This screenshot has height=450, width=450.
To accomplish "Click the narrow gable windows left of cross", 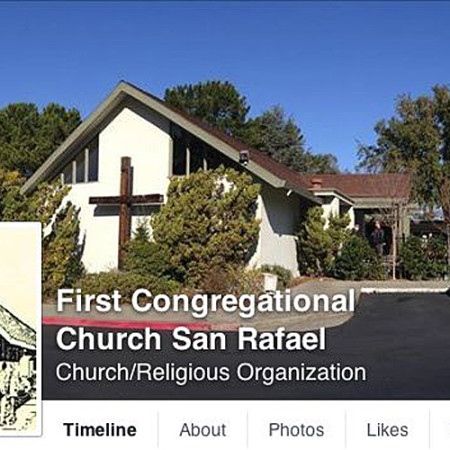I will [x=83, y=165].
